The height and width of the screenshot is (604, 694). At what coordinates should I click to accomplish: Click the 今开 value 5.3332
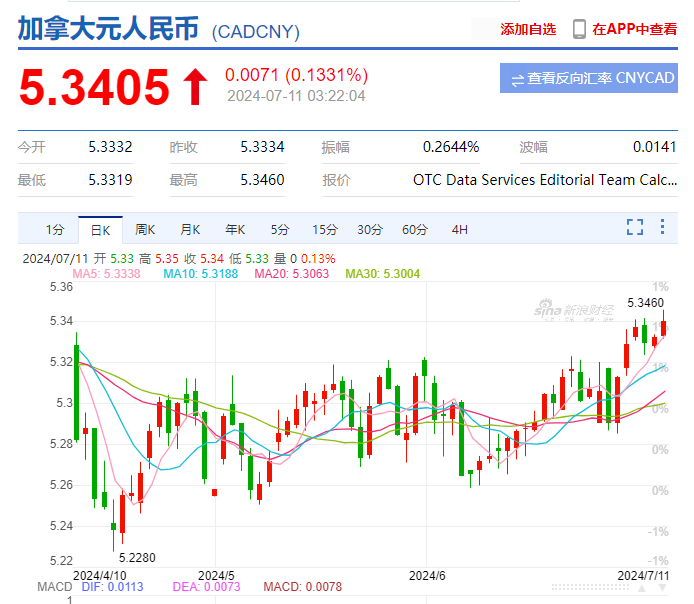110,147
